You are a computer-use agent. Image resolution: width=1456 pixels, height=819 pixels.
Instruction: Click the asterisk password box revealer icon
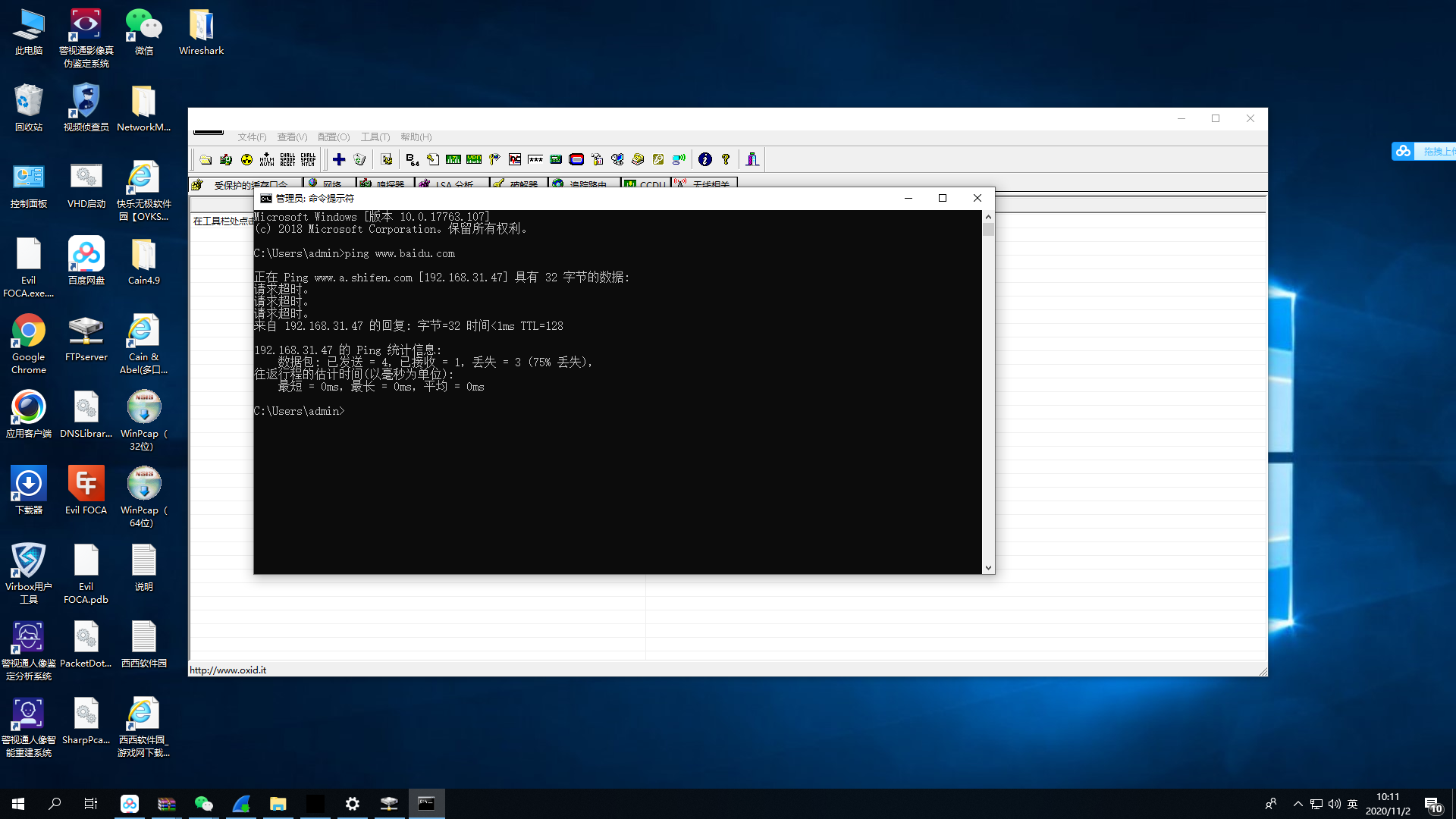coord(535,159)
